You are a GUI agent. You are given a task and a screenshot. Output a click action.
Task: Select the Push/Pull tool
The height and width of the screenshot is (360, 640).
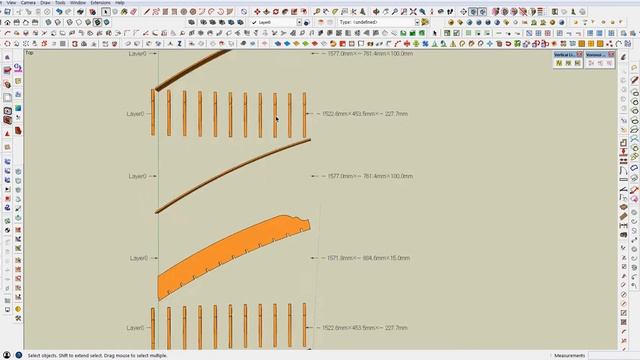pos(267,12)
